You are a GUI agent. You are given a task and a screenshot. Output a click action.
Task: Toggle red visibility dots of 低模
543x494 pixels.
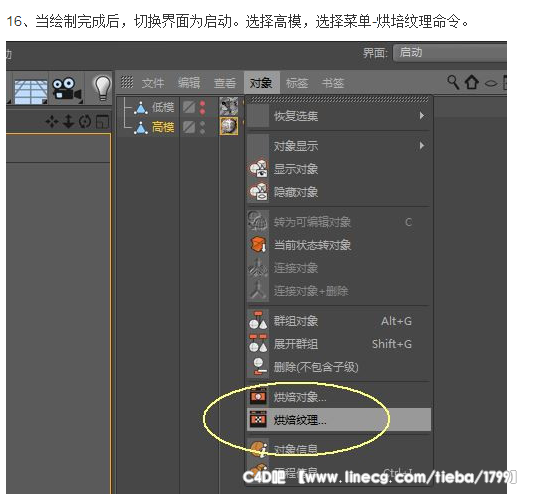(x=203, y=107)
